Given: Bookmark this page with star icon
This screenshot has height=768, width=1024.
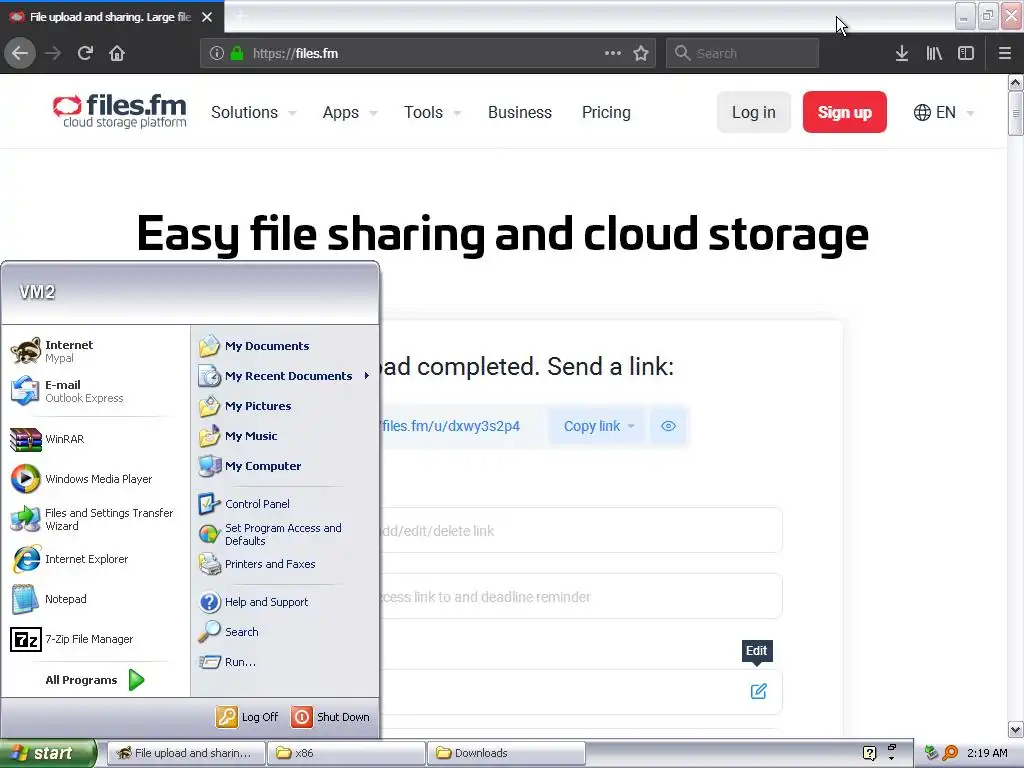Looking at the screenshot, I should click(x=641, y=54).
